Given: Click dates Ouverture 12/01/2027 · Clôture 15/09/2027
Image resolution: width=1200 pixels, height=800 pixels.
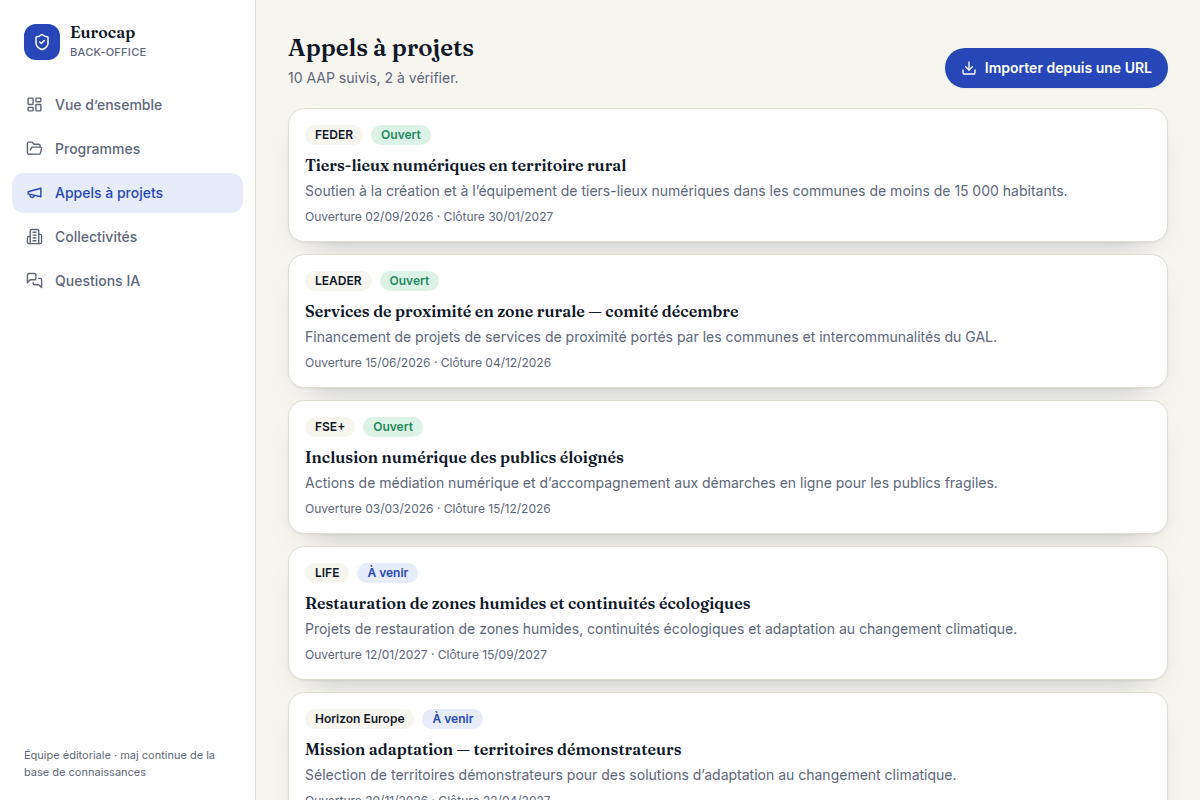Looking at the screenshot, I should (426, 655).
